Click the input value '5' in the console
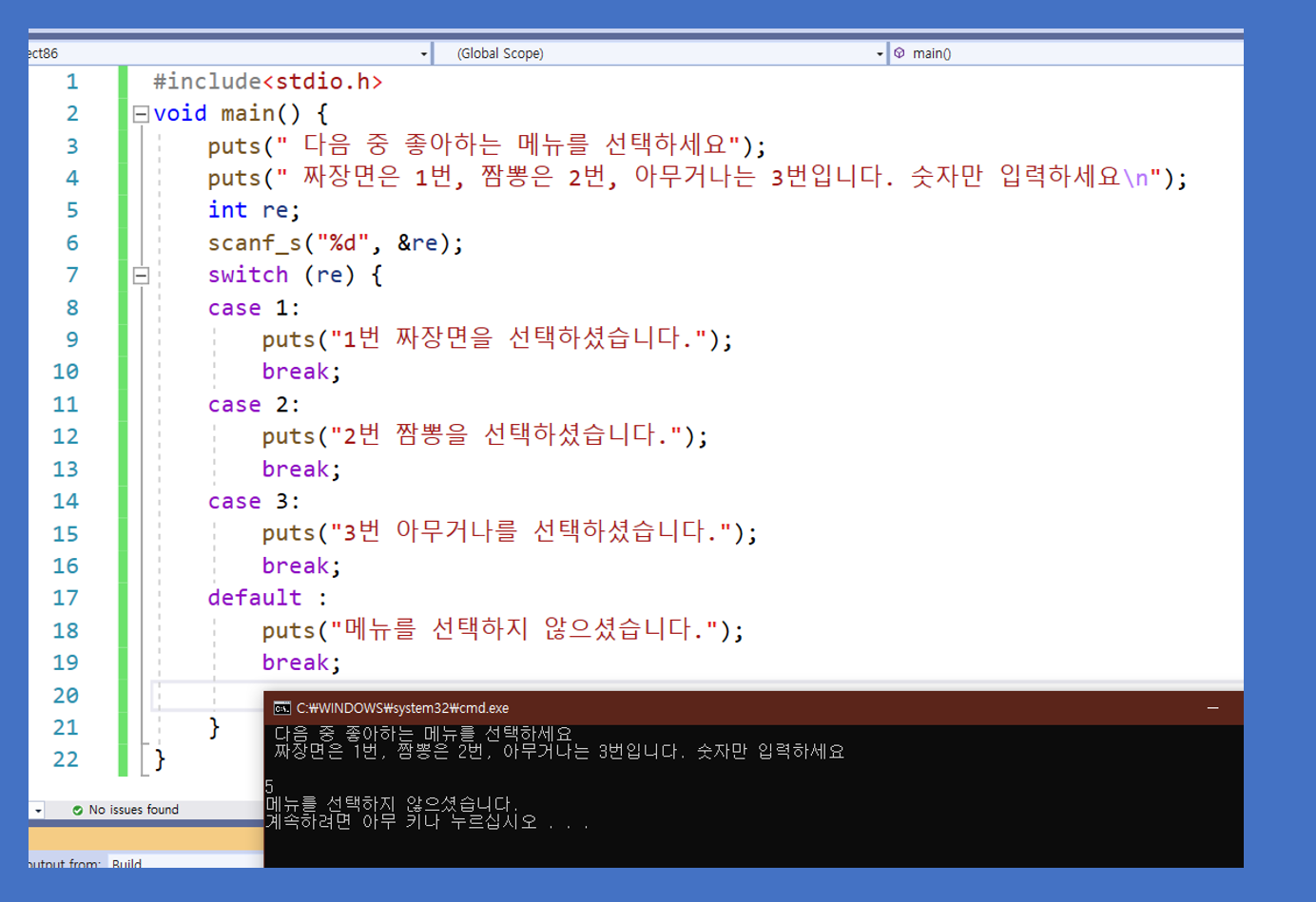Viewport: 1316px width, 902px height. (x=269, y=787)
